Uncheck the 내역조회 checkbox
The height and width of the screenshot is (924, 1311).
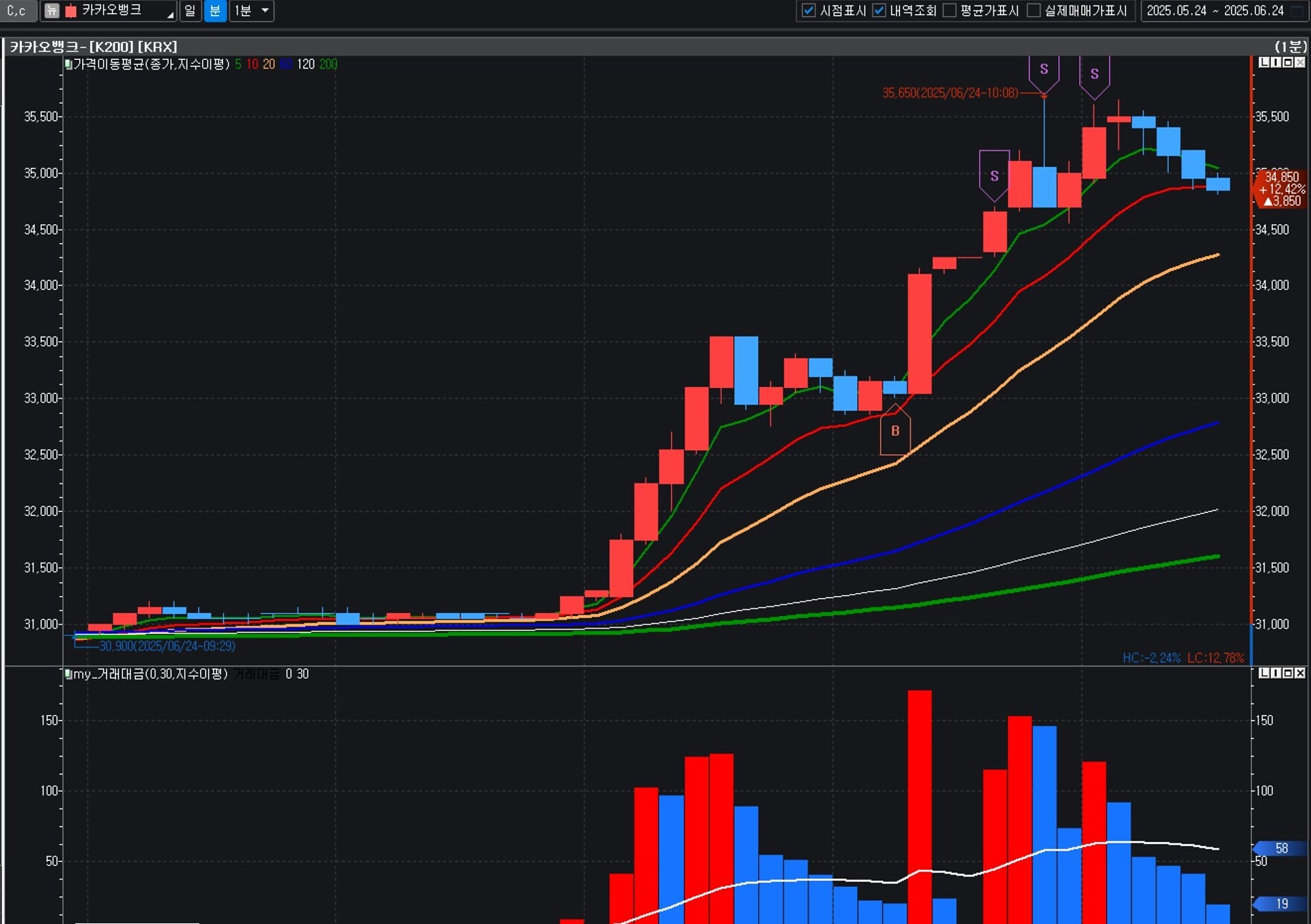pyautogui.click(x=879, y=10)
